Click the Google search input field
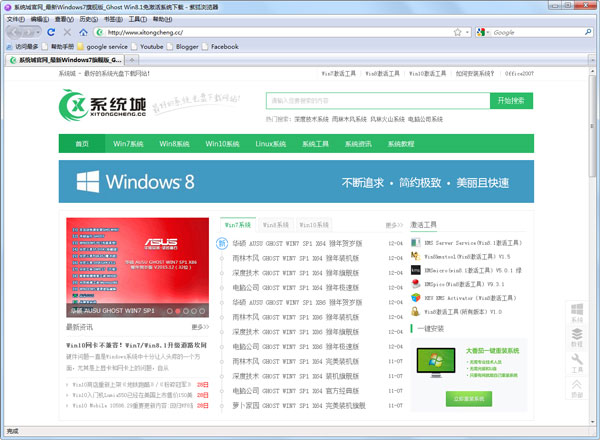The image size is (600, 440). [x=537, y=32]
